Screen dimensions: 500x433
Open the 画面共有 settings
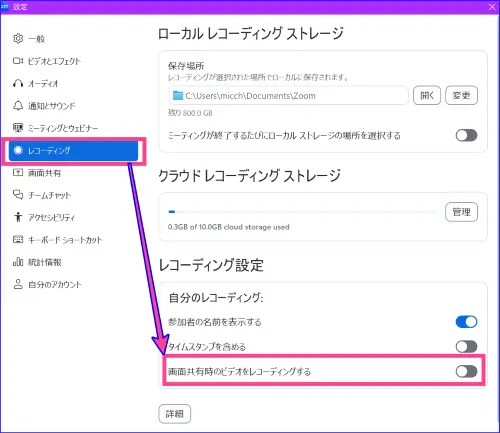[x=73, y=173]
